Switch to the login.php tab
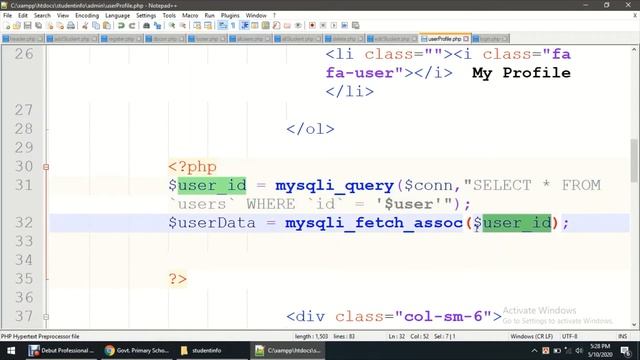 490,39
